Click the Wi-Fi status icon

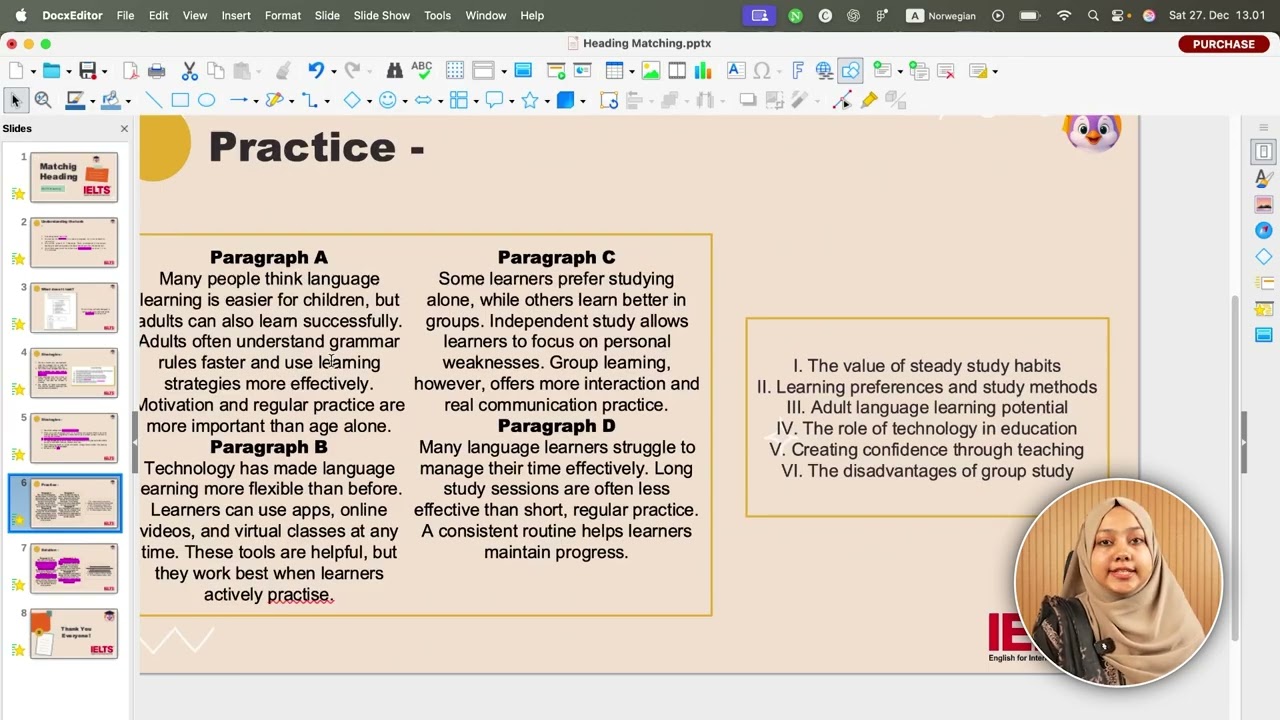point(1064,15)
